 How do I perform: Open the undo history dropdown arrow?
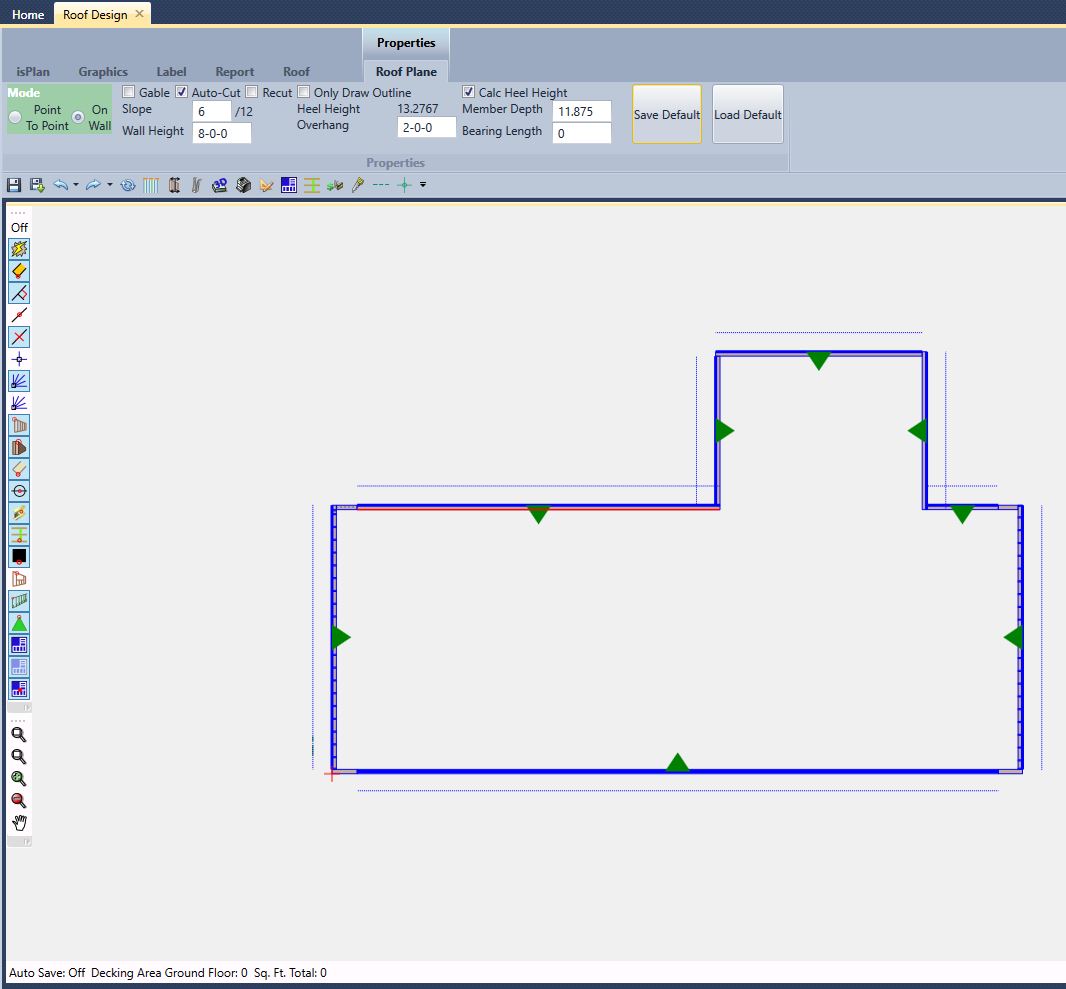76,185
